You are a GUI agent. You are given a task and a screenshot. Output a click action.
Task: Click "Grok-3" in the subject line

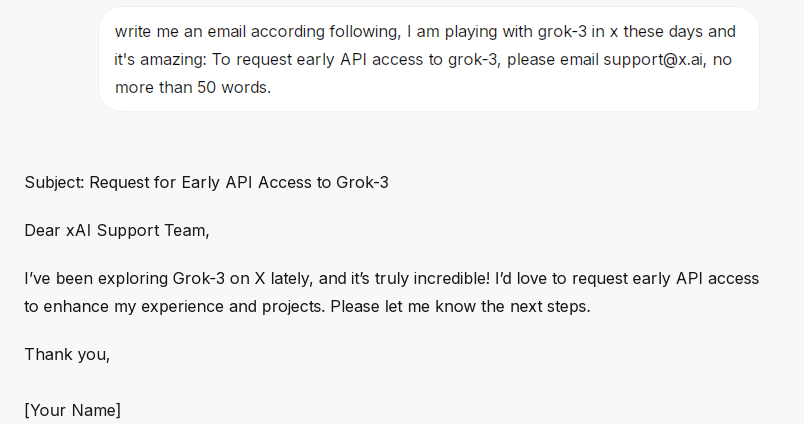tap(363, 183)
